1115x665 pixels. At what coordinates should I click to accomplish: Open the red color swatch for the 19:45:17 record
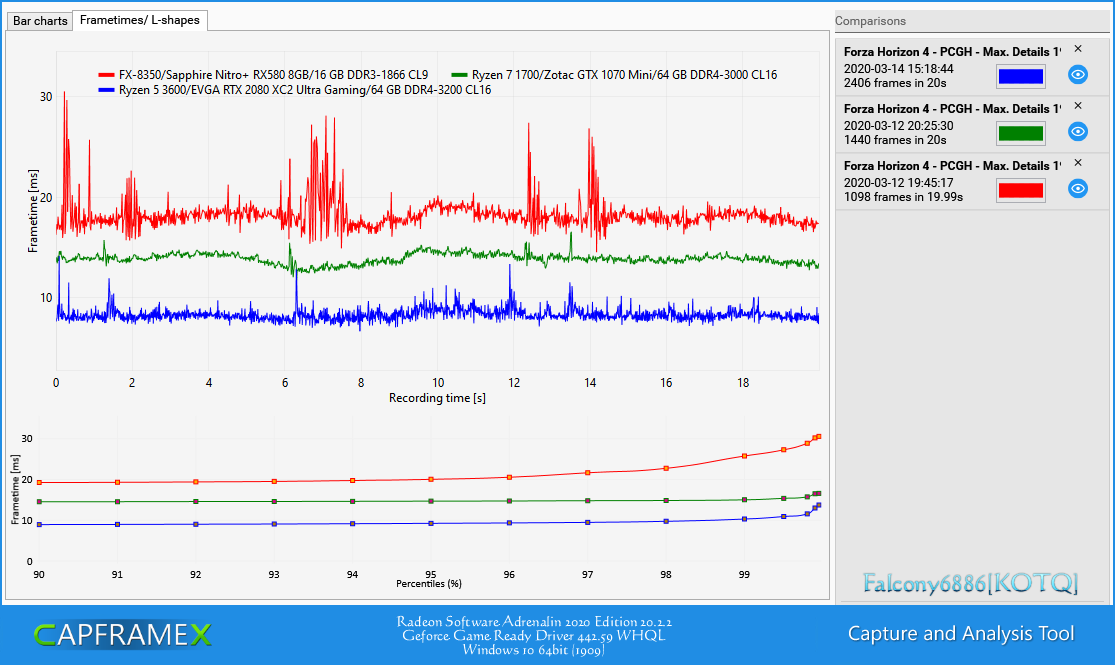(1020, 190)
